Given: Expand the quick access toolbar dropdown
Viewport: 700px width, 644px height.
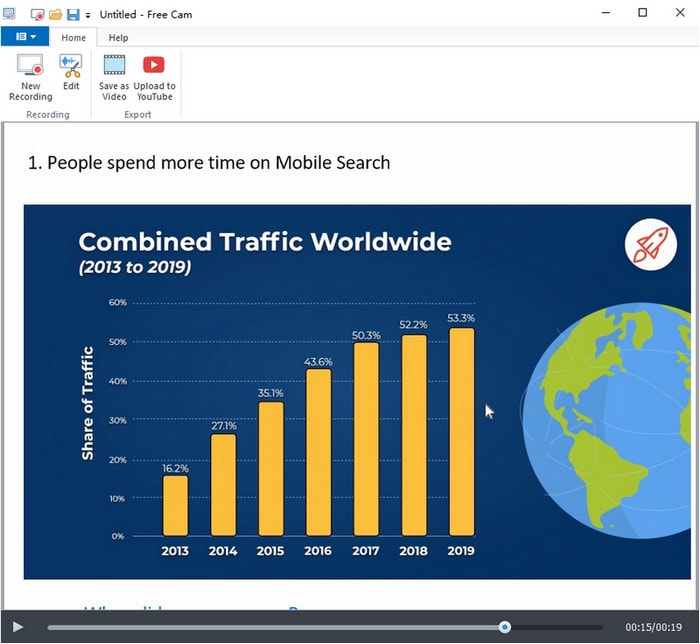Looking at the screenshot, I should pyautogui.click(x=88, y=15).
